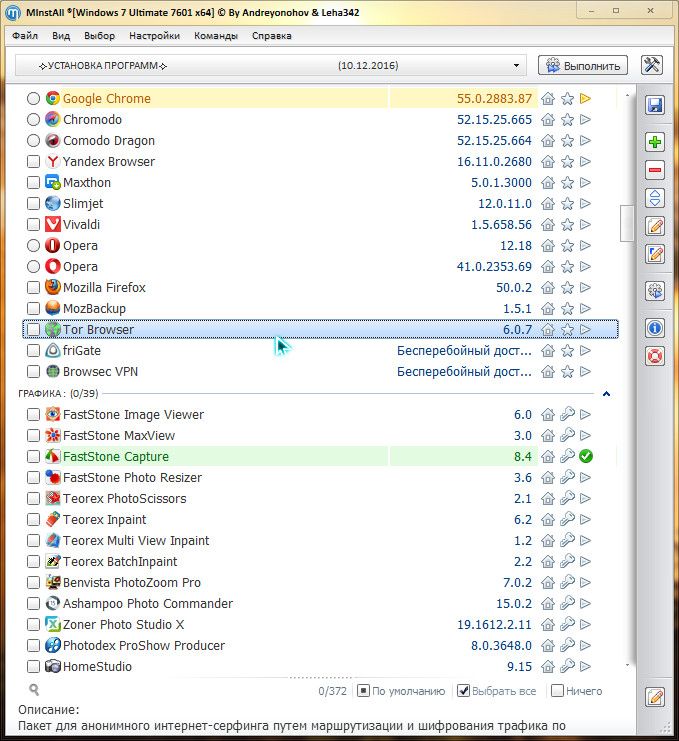Screen dimensions: 679x741
Task: Click home icon in Tor Browser row
Action: 548,330
